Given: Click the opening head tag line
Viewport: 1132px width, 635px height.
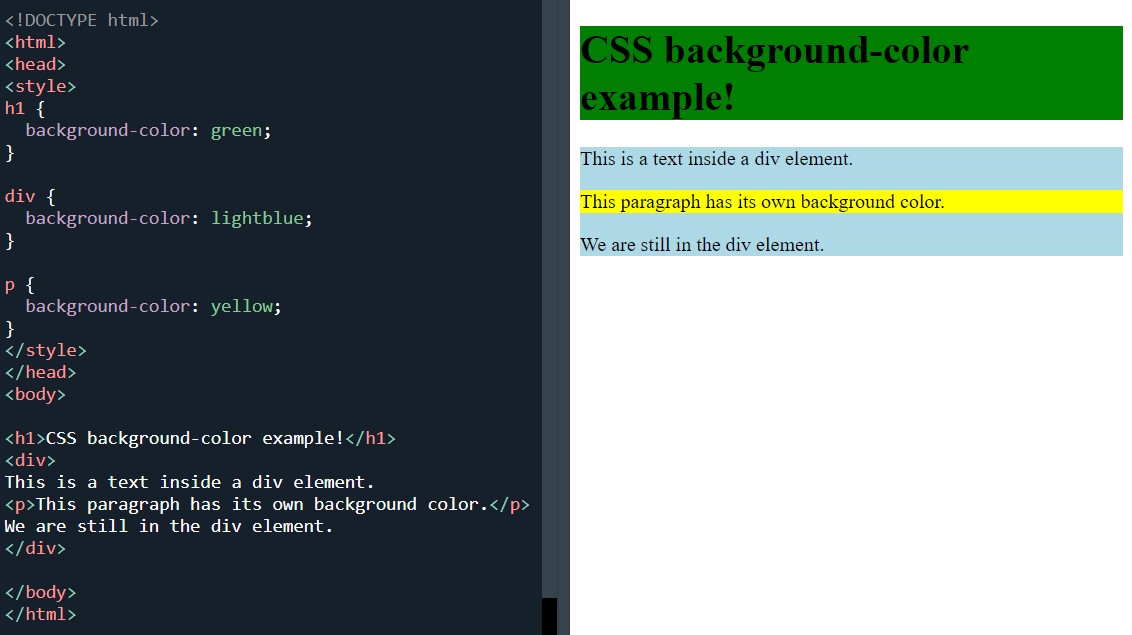Looking at the screenshot, I should (35, 64).
